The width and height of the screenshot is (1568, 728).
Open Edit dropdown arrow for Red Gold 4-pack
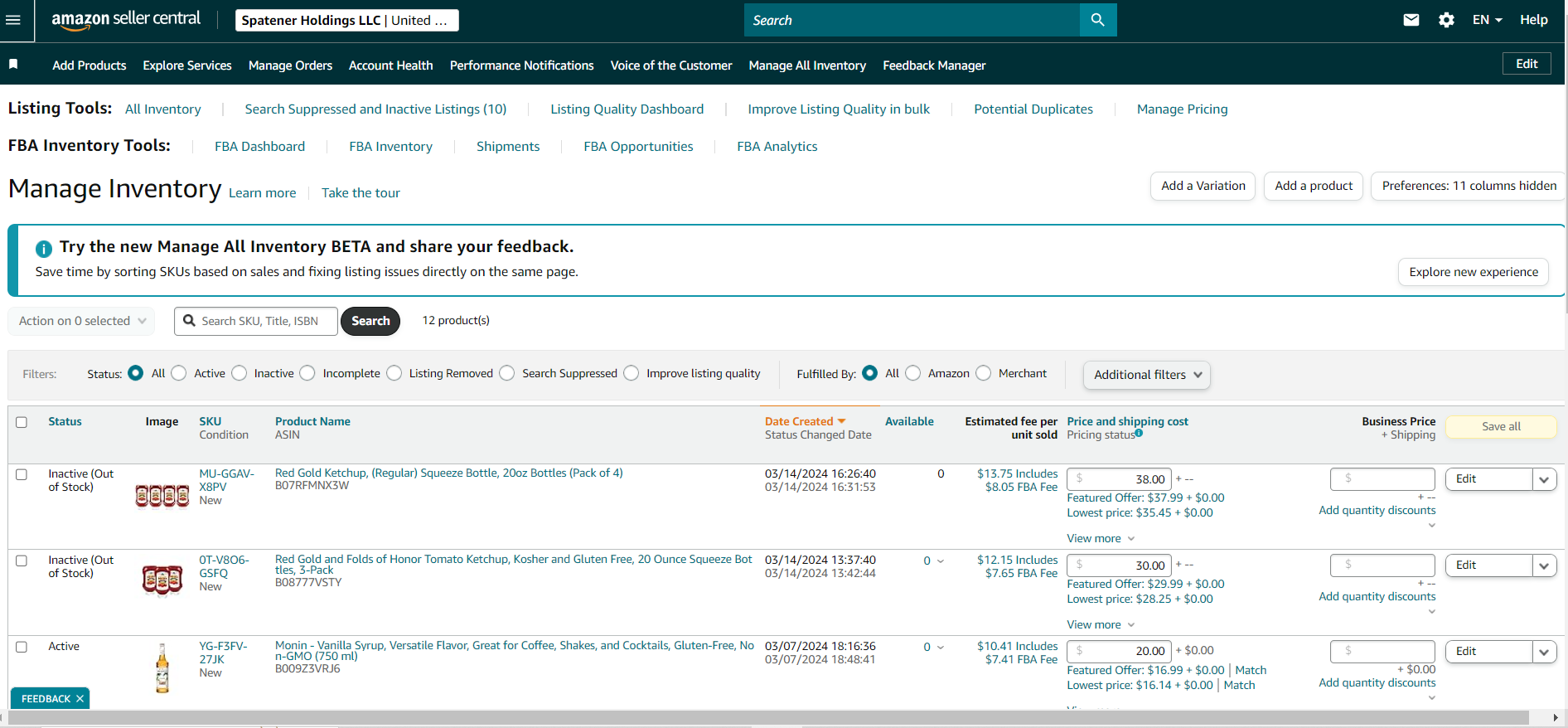point(1544,479)
